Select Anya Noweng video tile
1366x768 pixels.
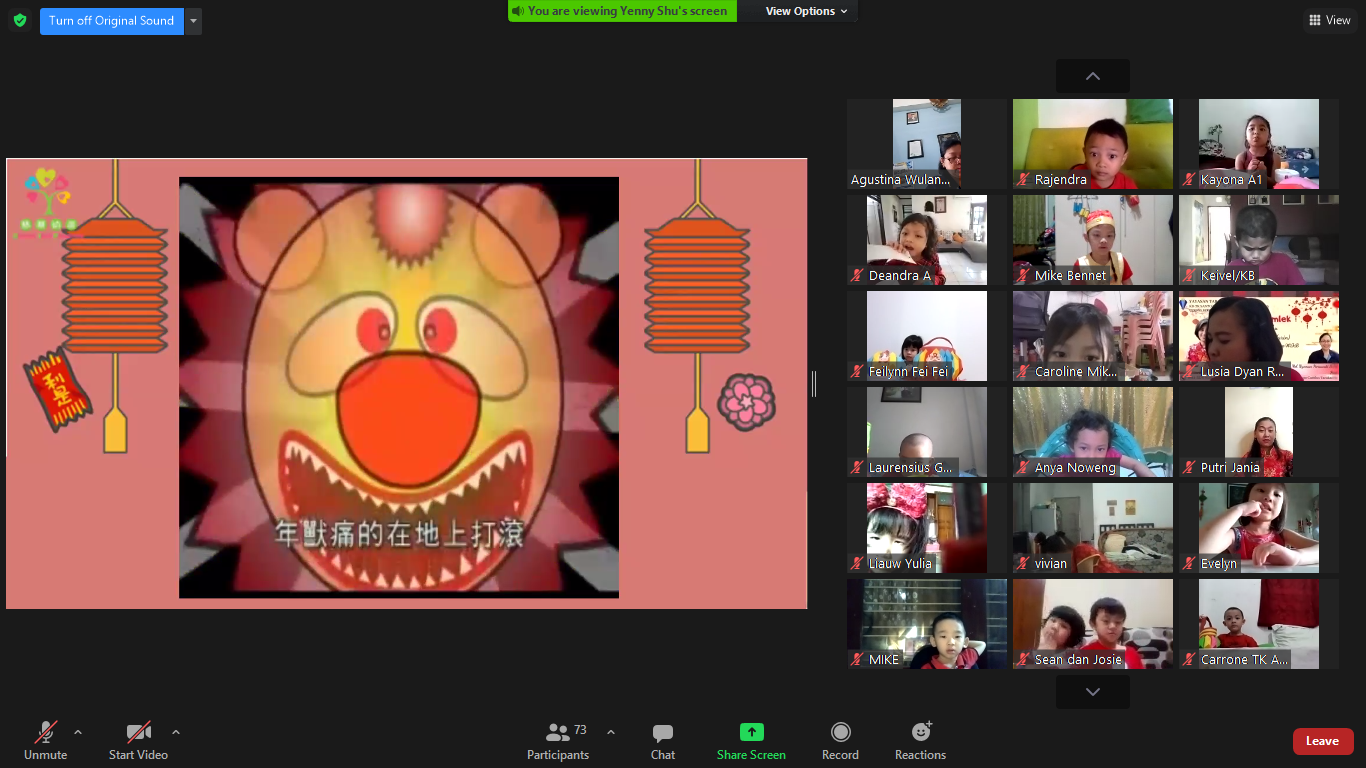coord(1093,432)
